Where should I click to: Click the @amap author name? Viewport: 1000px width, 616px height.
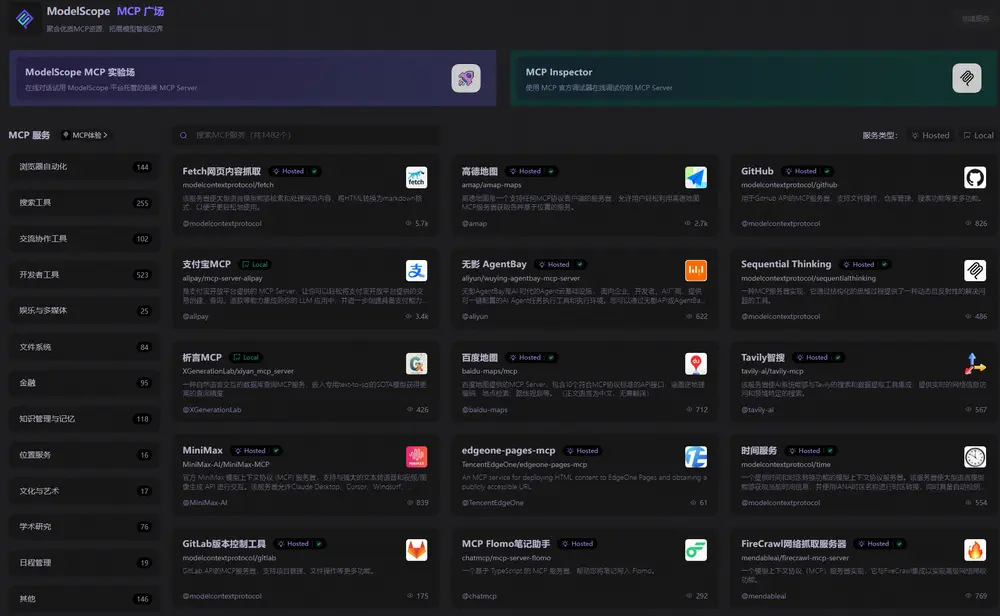click(x=474, y=223)
